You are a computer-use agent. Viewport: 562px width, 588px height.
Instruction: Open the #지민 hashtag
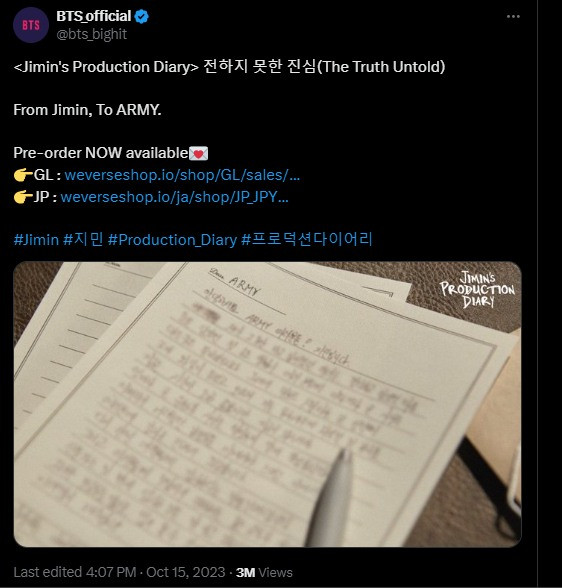83,239
